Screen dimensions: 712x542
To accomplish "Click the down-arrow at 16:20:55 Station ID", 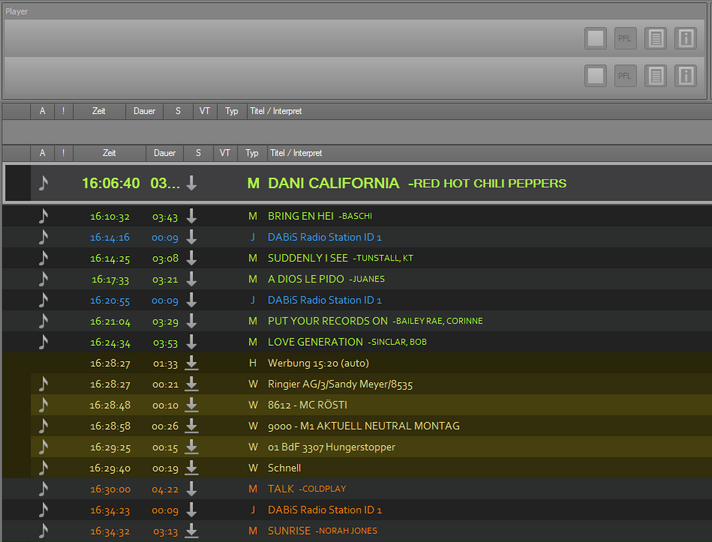I will pyautogui.click(x=192, y=300).
